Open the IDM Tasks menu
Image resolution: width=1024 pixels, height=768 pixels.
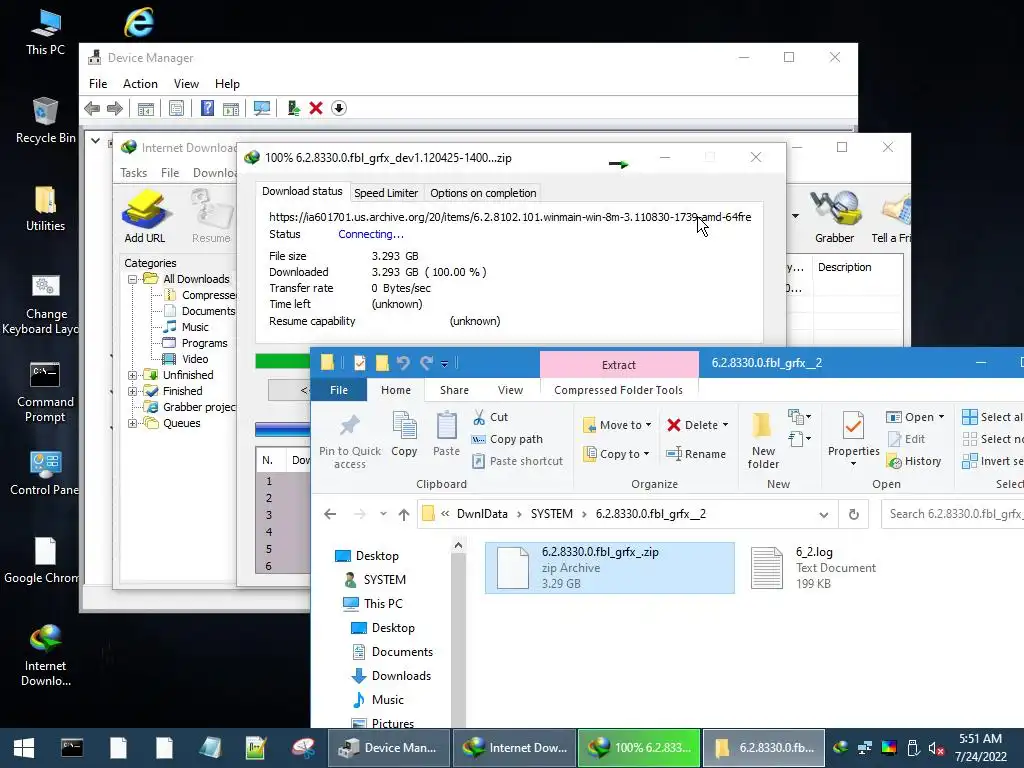(134, 173)
